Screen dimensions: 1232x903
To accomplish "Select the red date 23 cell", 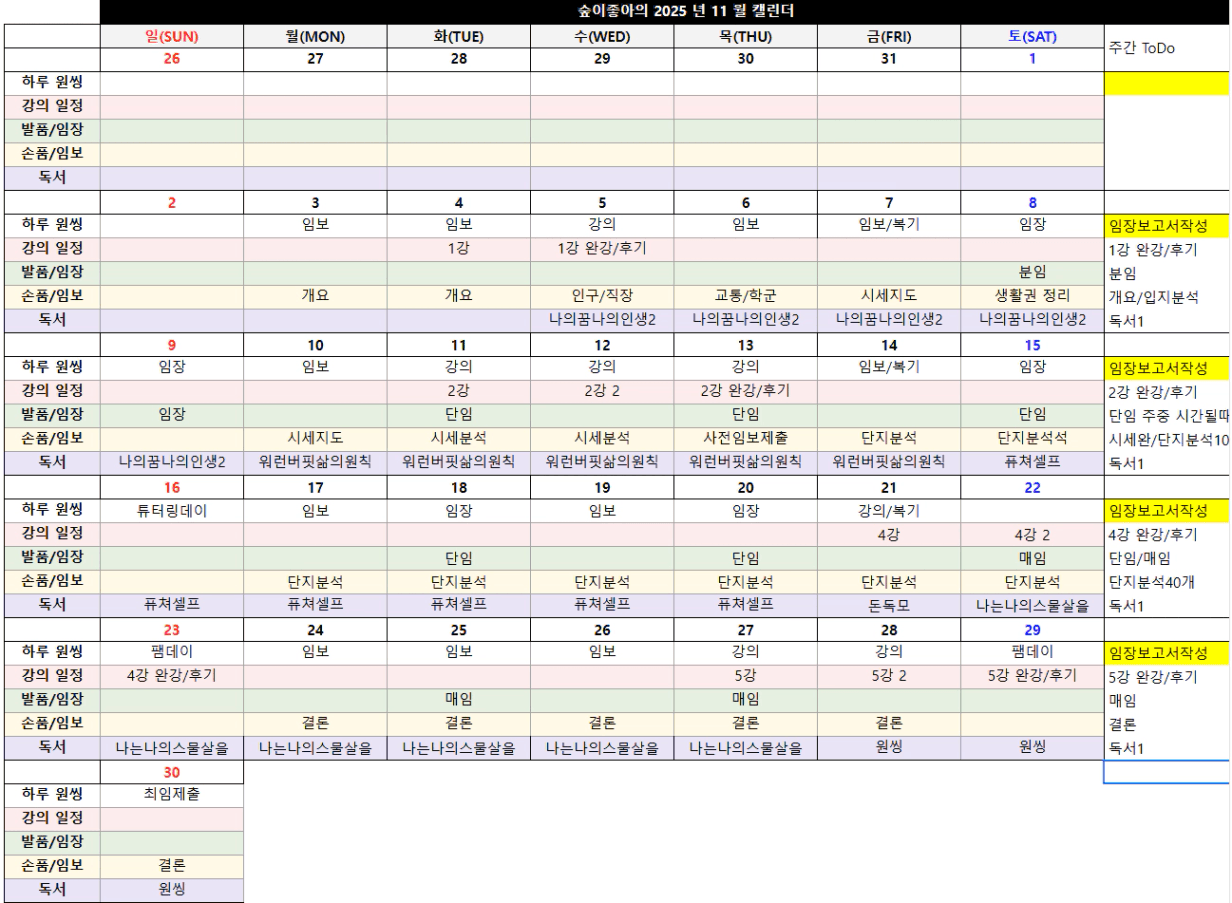I will [x=172, y=631].
